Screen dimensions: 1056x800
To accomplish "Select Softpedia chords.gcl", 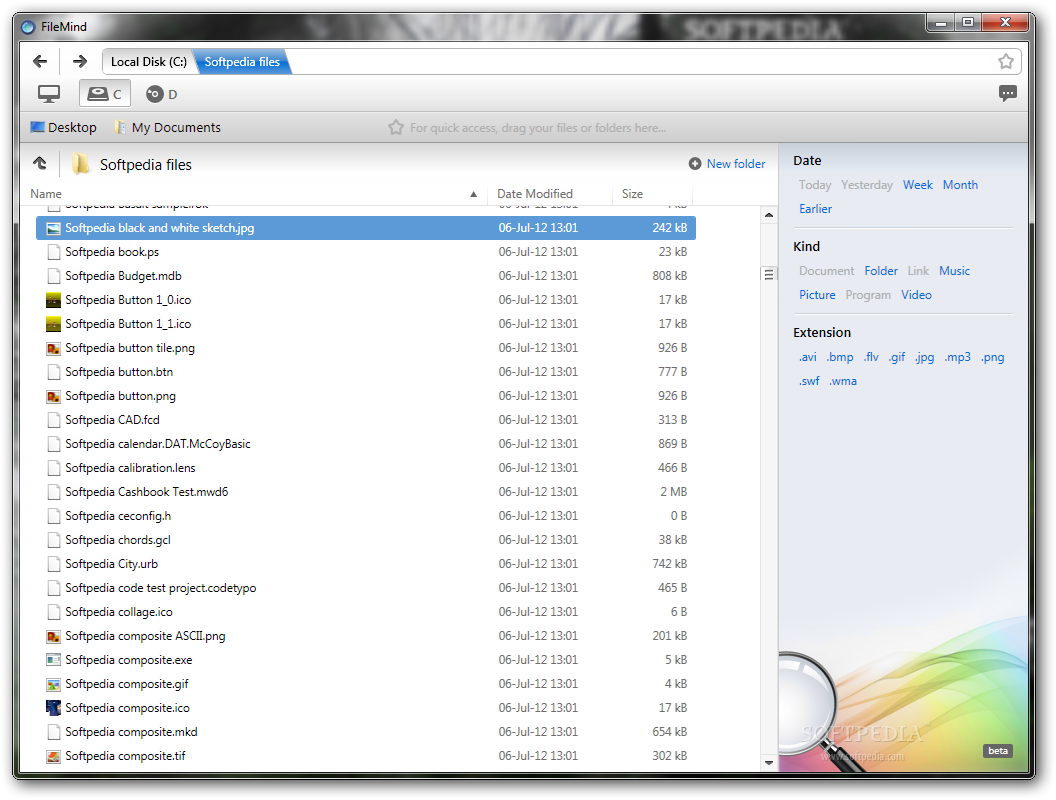I will [366, 540].
